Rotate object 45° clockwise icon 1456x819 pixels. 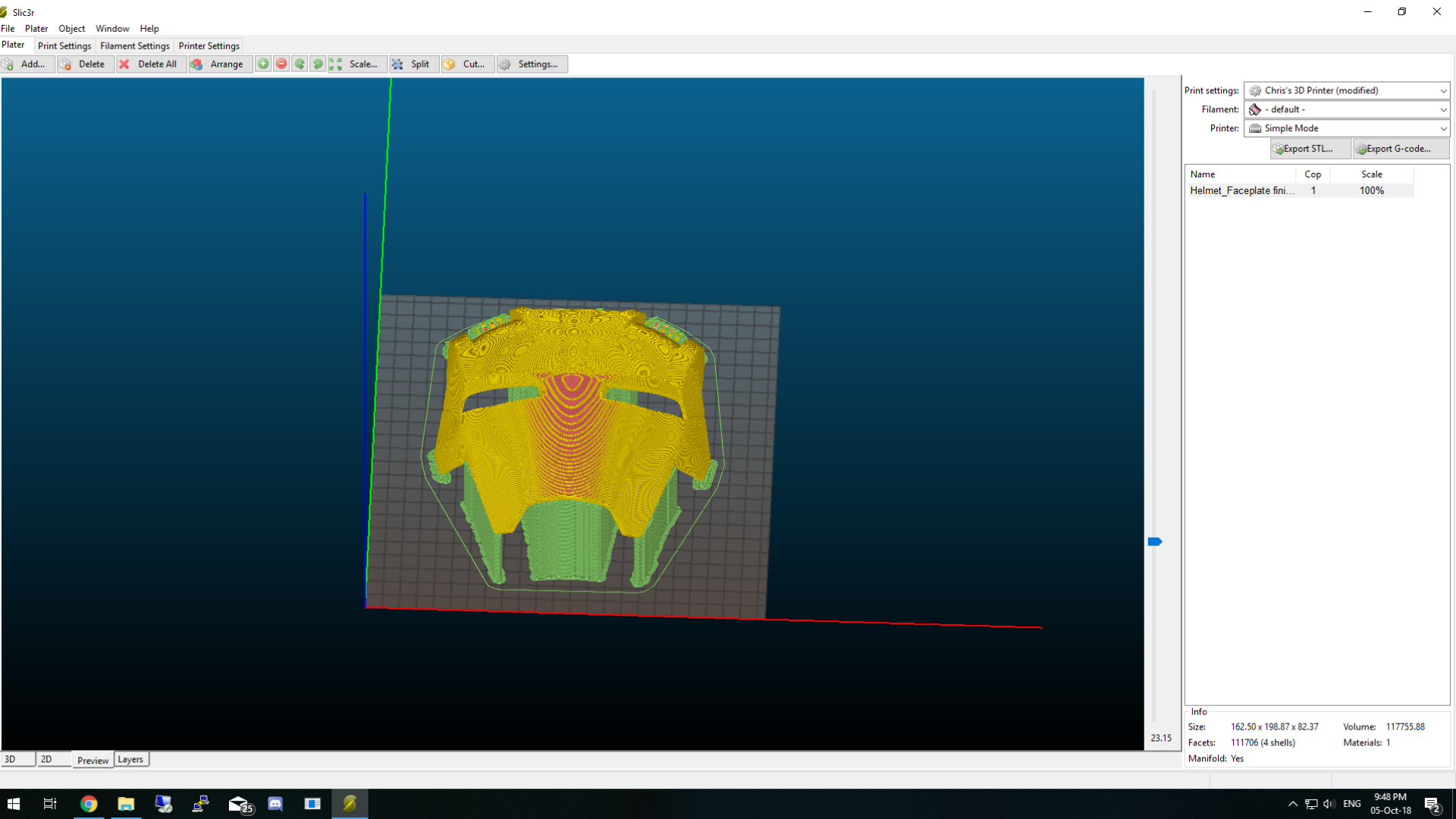318,64
